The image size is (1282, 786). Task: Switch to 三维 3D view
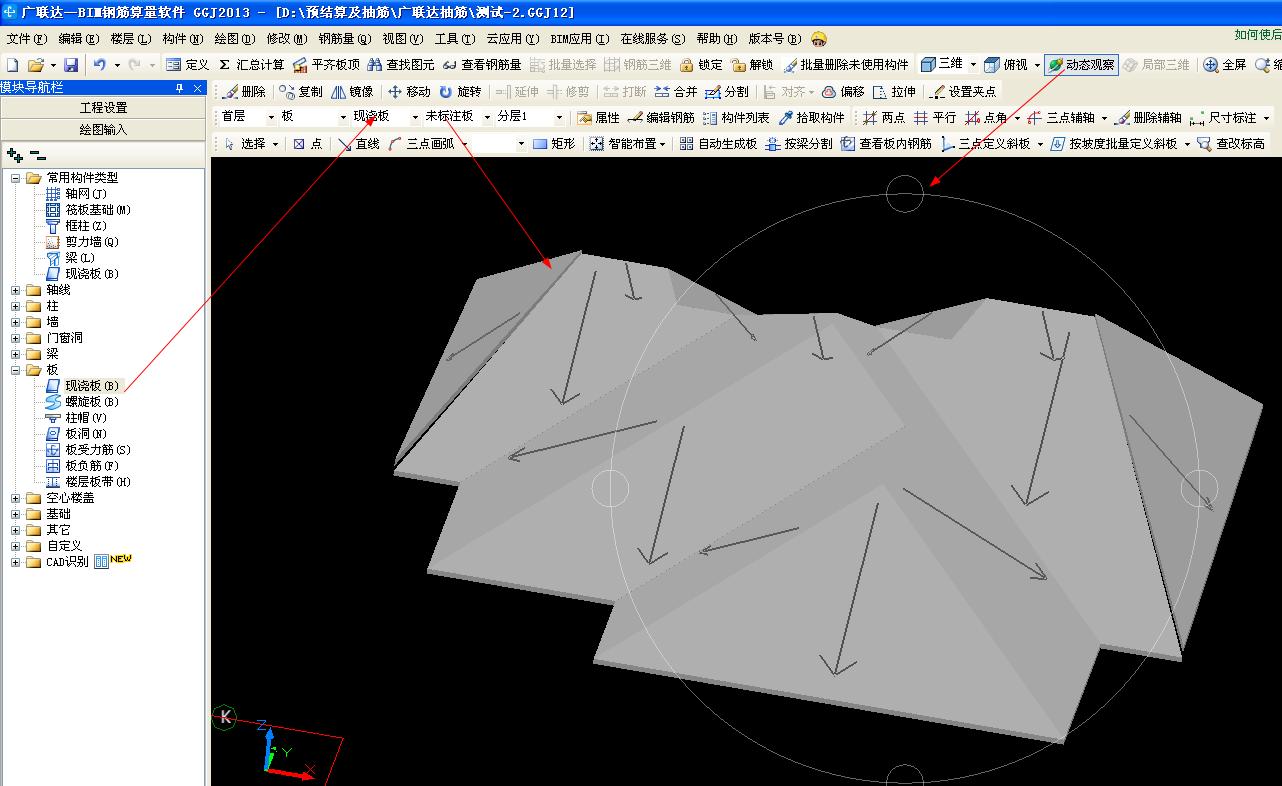(941, 64)
